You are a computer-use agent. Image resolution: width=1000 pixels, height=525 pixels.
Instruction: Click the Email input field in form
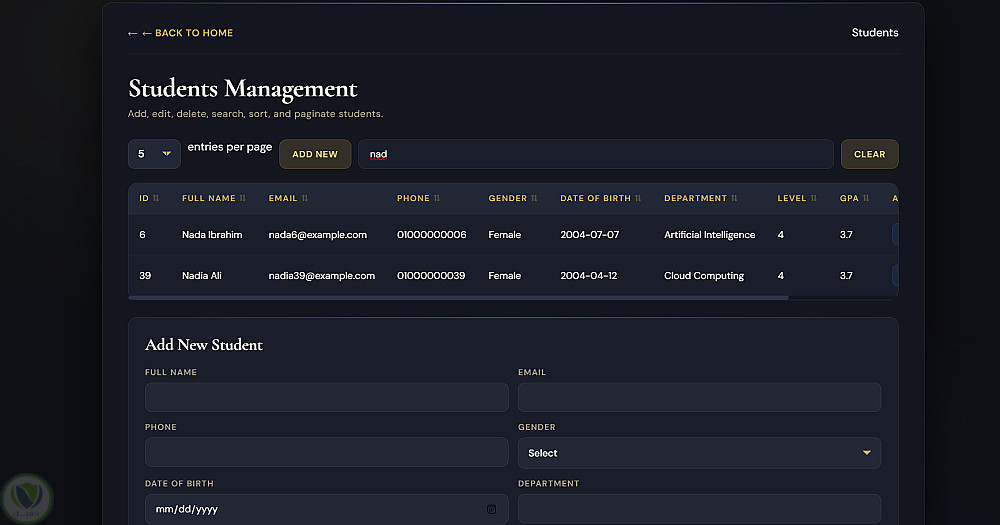tap(700, 397)
